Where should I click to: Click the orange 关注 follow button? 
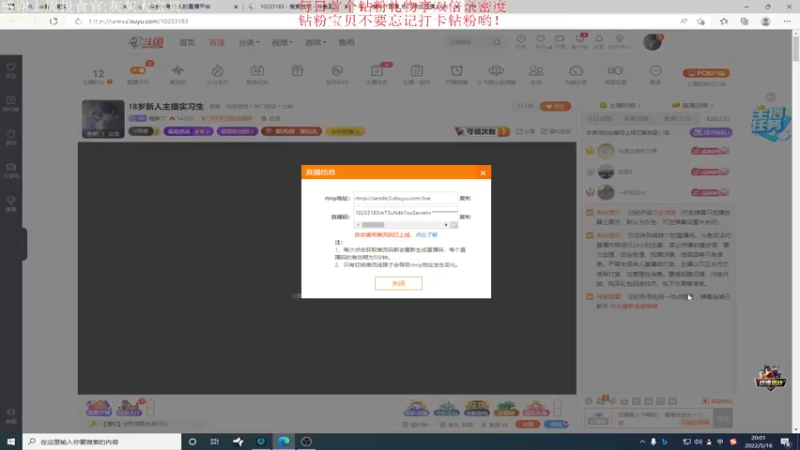coord(555,106)
